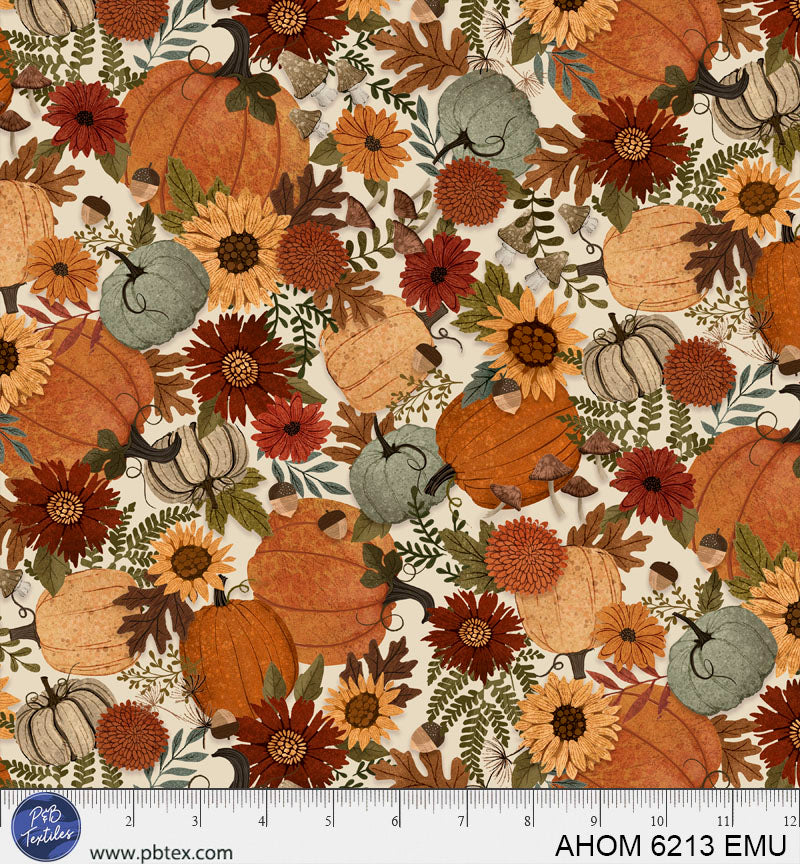800x864 pixels.
Task: Select the 10 inch ruler mark
Action: (x=662, y=821)
